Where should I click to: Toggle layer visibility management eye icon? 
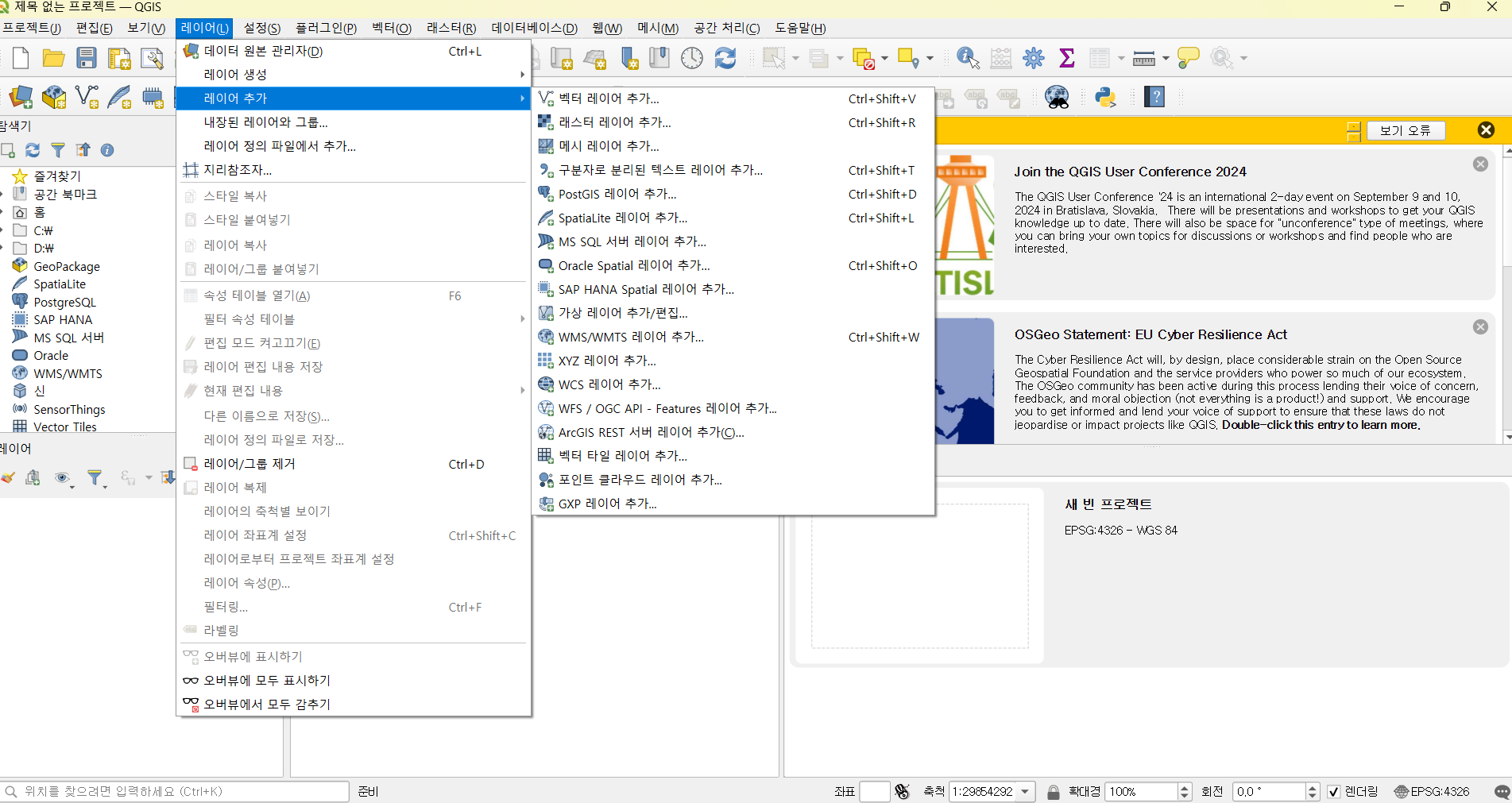click(62, 477)
